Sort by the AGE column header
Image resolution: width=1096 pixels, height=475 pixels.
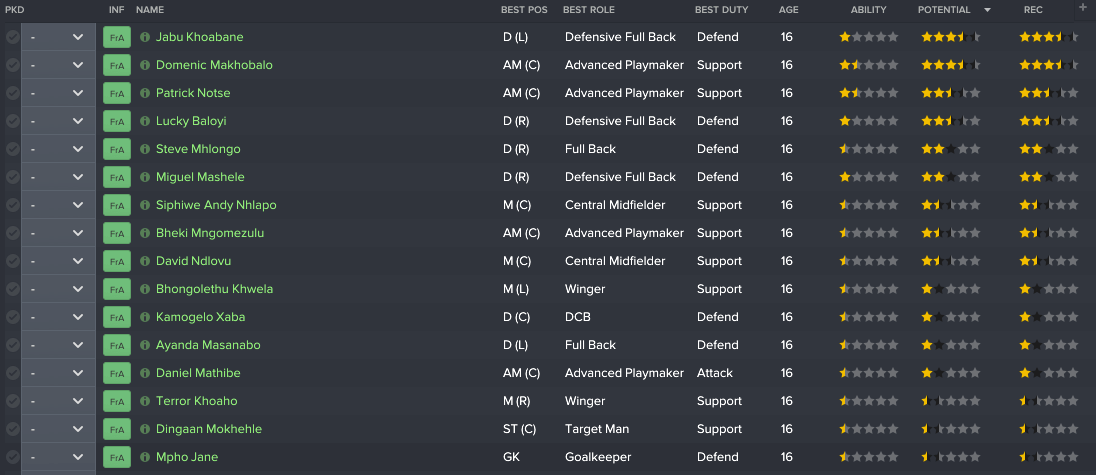point(788,10)
